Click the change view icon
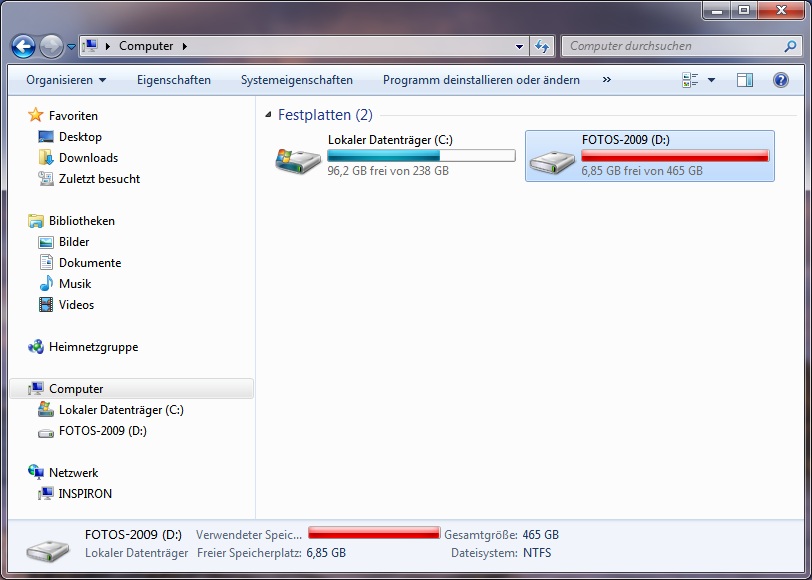 pos(690,80)
